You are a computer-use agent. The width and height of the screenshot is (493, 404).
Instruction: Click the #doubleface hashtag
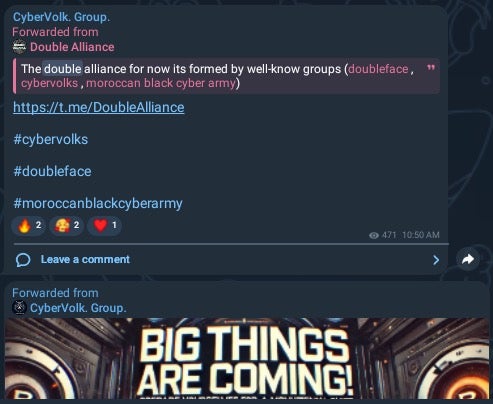[52, 171]
